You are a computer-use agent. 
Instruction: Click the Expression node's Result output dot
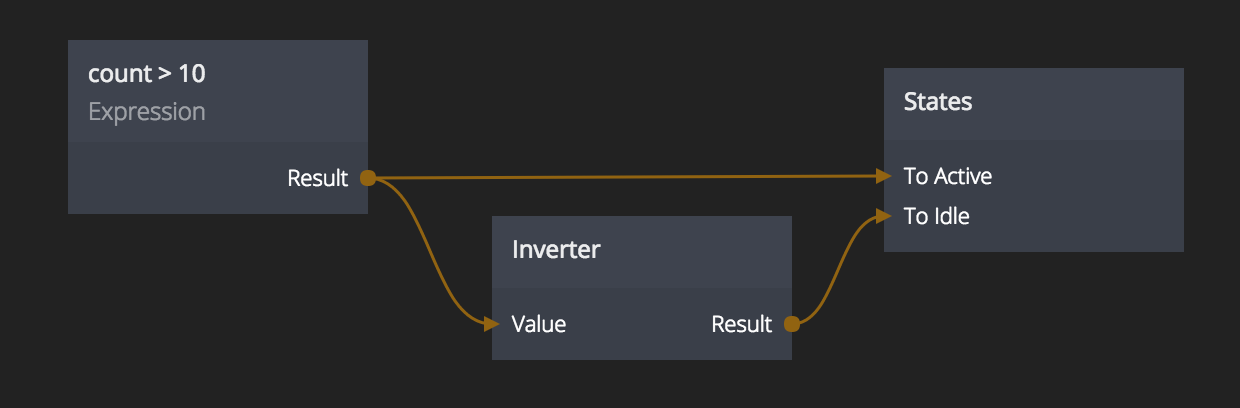pos(367,178)
